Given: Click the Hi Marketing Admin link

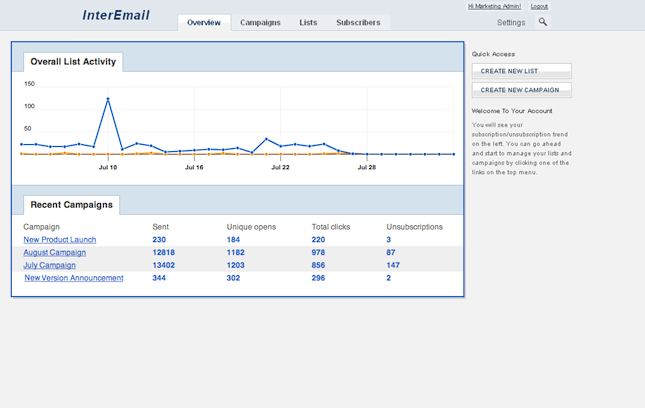Looking at the screenshot, I should 495,6.
